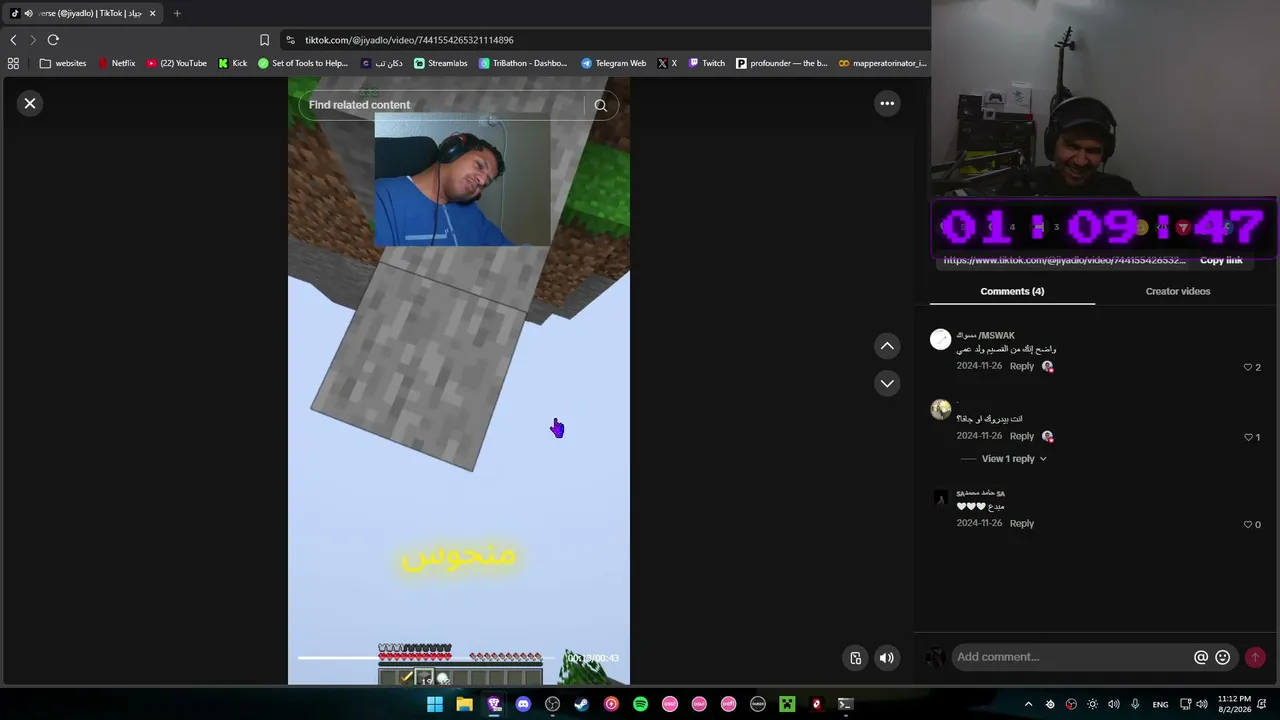The height and width of the screenshot is (720, 1280).
Task: Open the Windows Start menu
Action: pos(434,704)
